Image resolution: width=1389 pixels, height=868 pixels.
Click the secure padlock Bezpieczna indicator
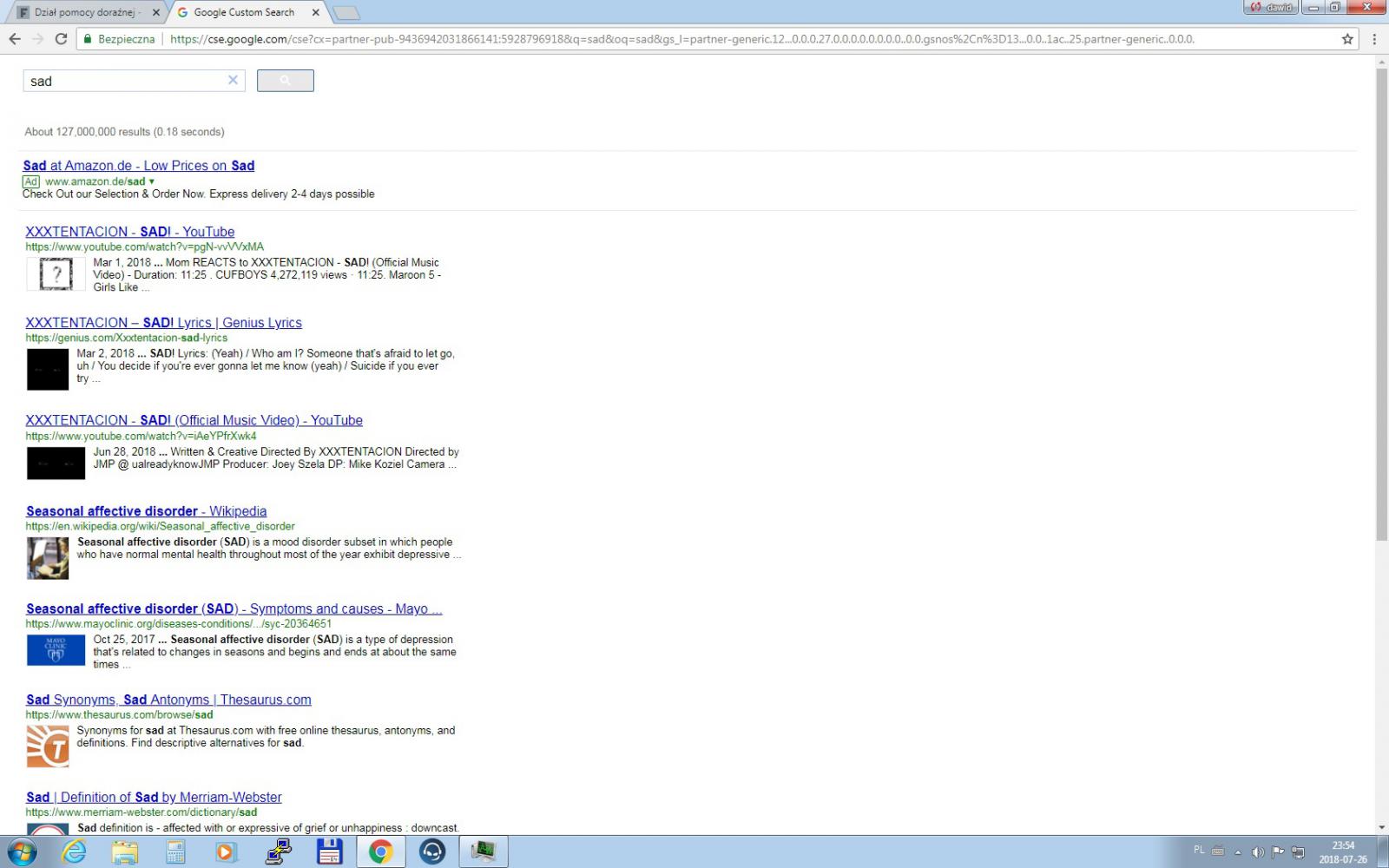(x=118, y=39)
